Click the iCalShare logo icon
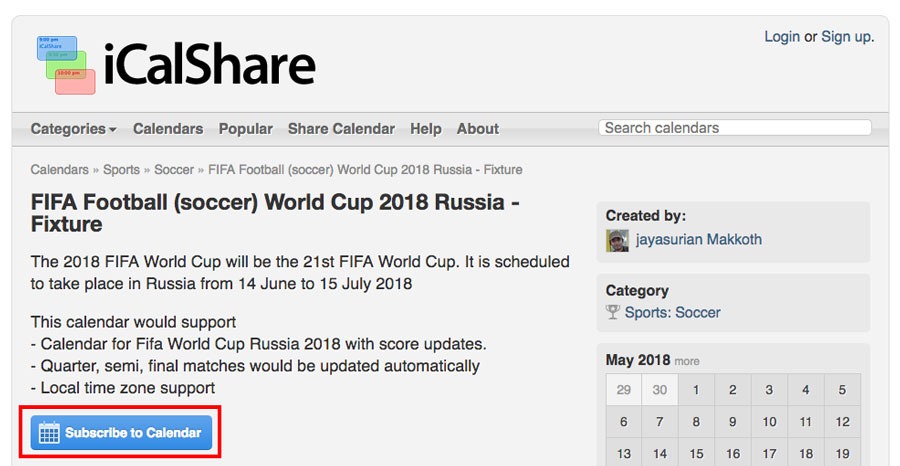 coord(66,65)
